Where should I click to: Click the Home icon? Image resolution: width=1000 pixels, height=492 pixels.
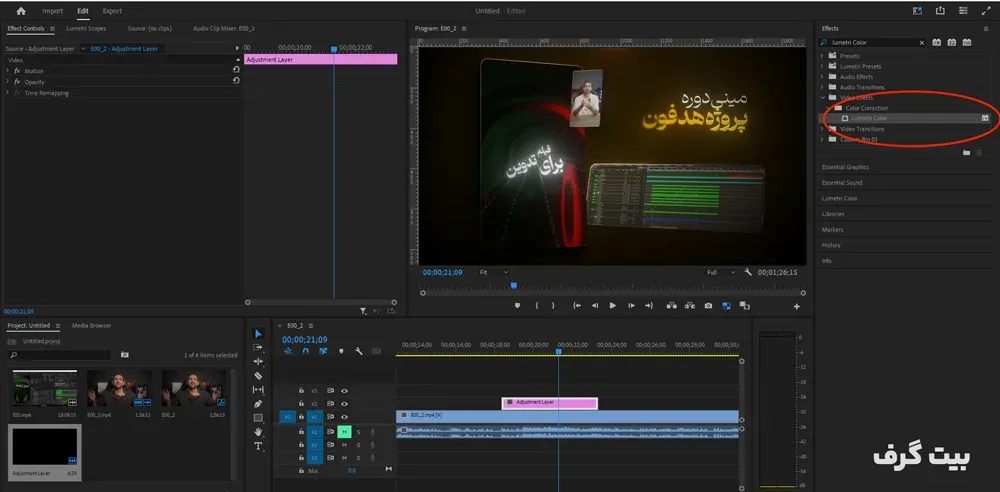(x=21, y=11)
